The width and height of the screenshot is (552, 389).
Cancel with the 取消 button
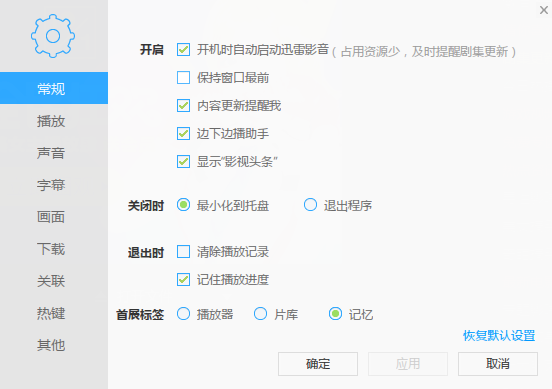[x=498, y=364]
